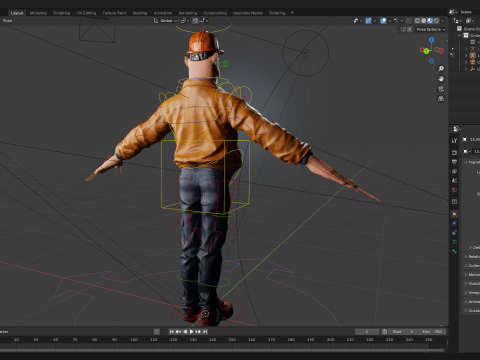Screen dimensions: 480x360
Task: Switch to the Texture Paint workspace tab
Action: (x=114, y=13)
